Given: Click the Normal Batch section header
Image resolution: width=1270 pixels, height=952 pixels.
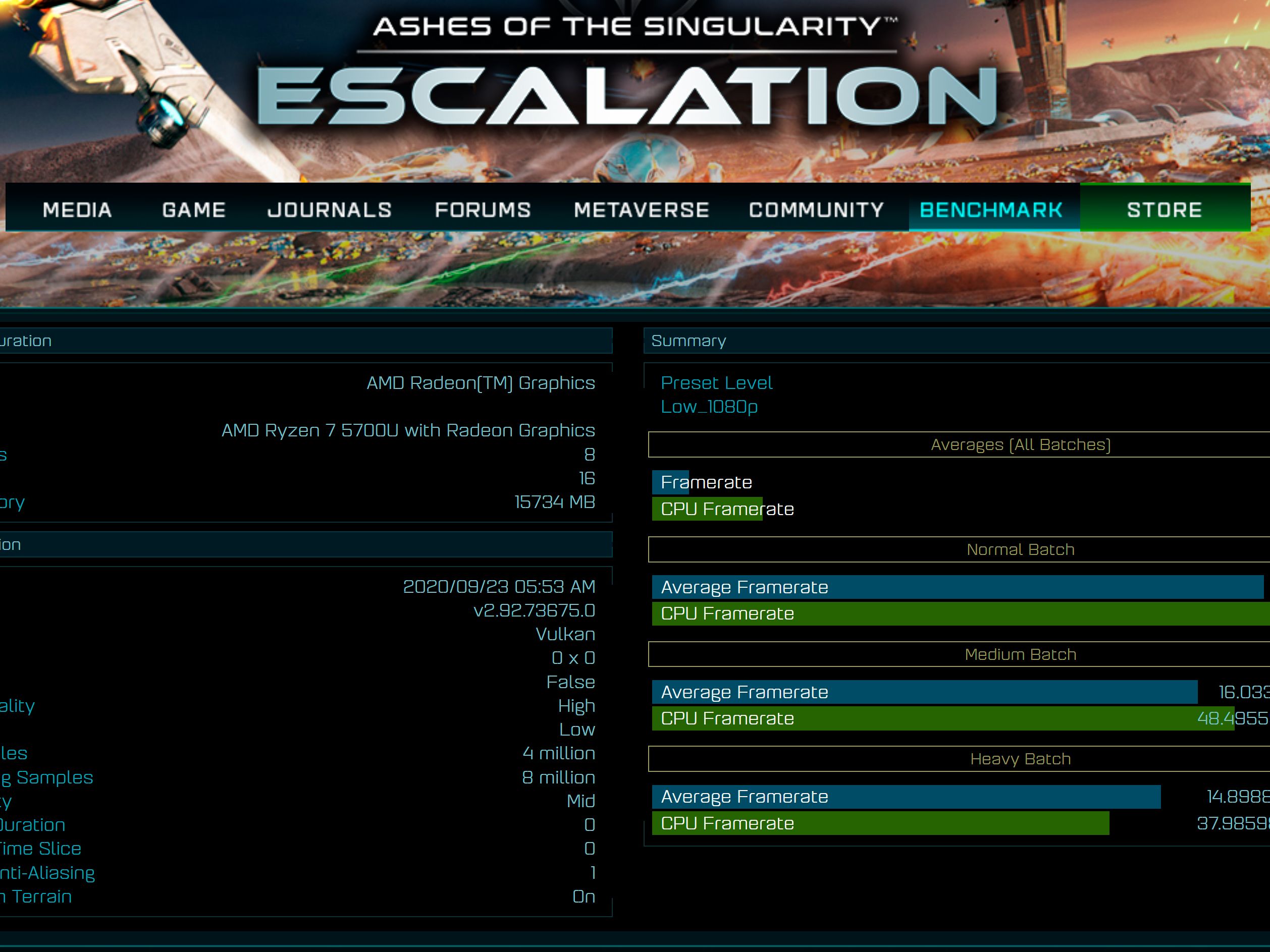Looking at the screenshot, I should tap(959, 550).
